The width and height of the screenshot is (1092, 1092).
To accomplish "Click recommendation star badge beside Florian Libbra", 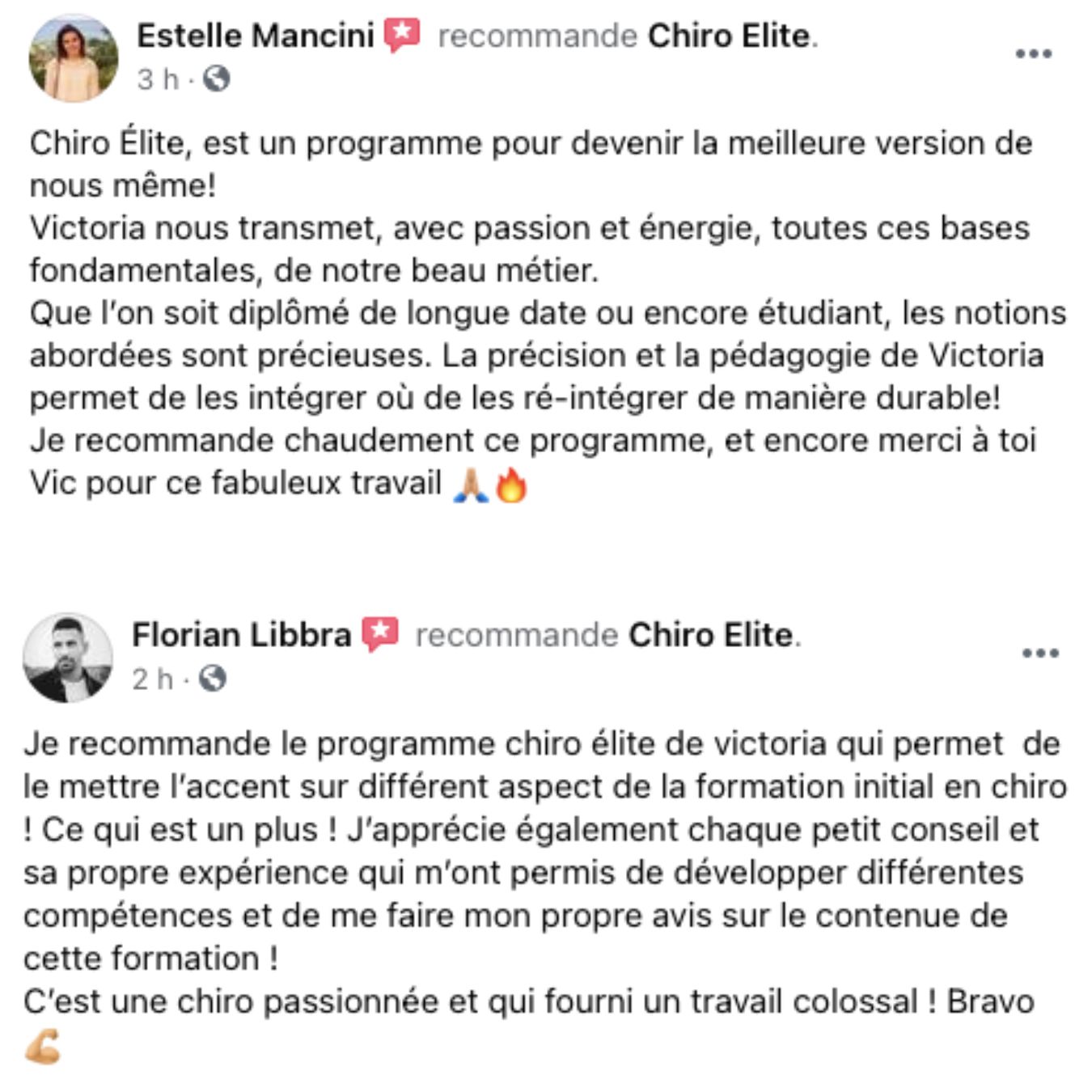I will click(x=380, y=635).
